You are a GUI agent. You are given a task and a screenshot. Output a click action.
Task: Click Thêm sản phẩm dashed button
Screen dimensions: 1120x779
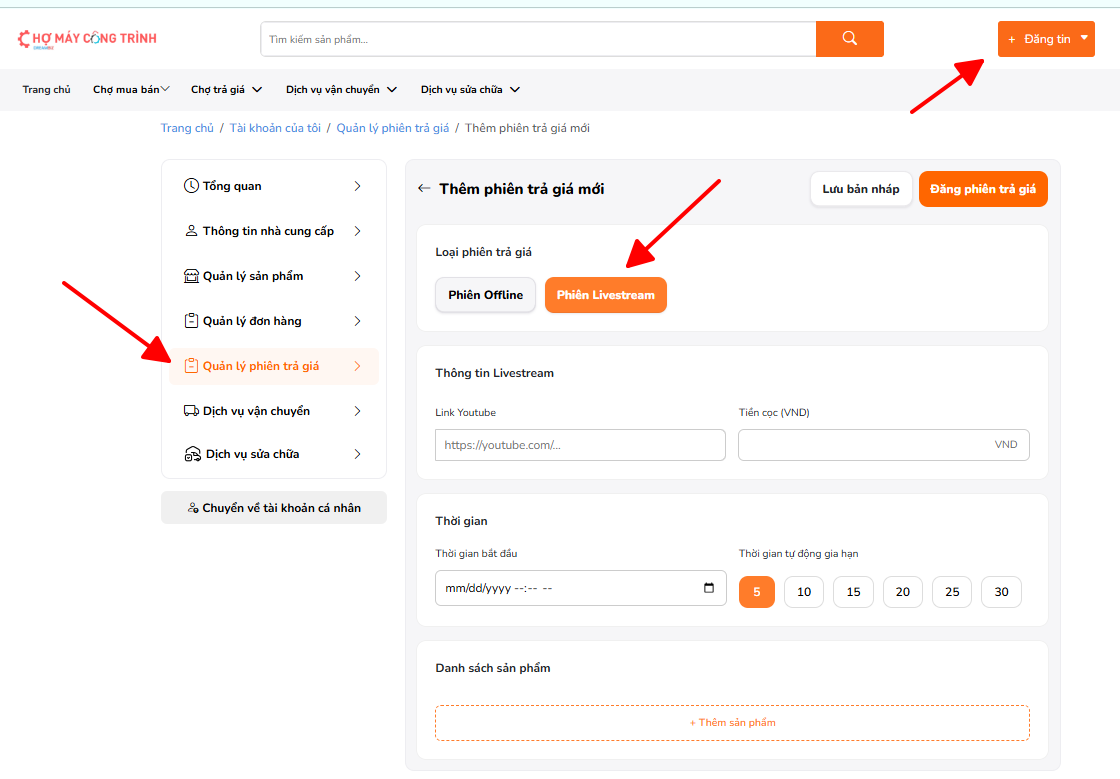coord(732,723)
